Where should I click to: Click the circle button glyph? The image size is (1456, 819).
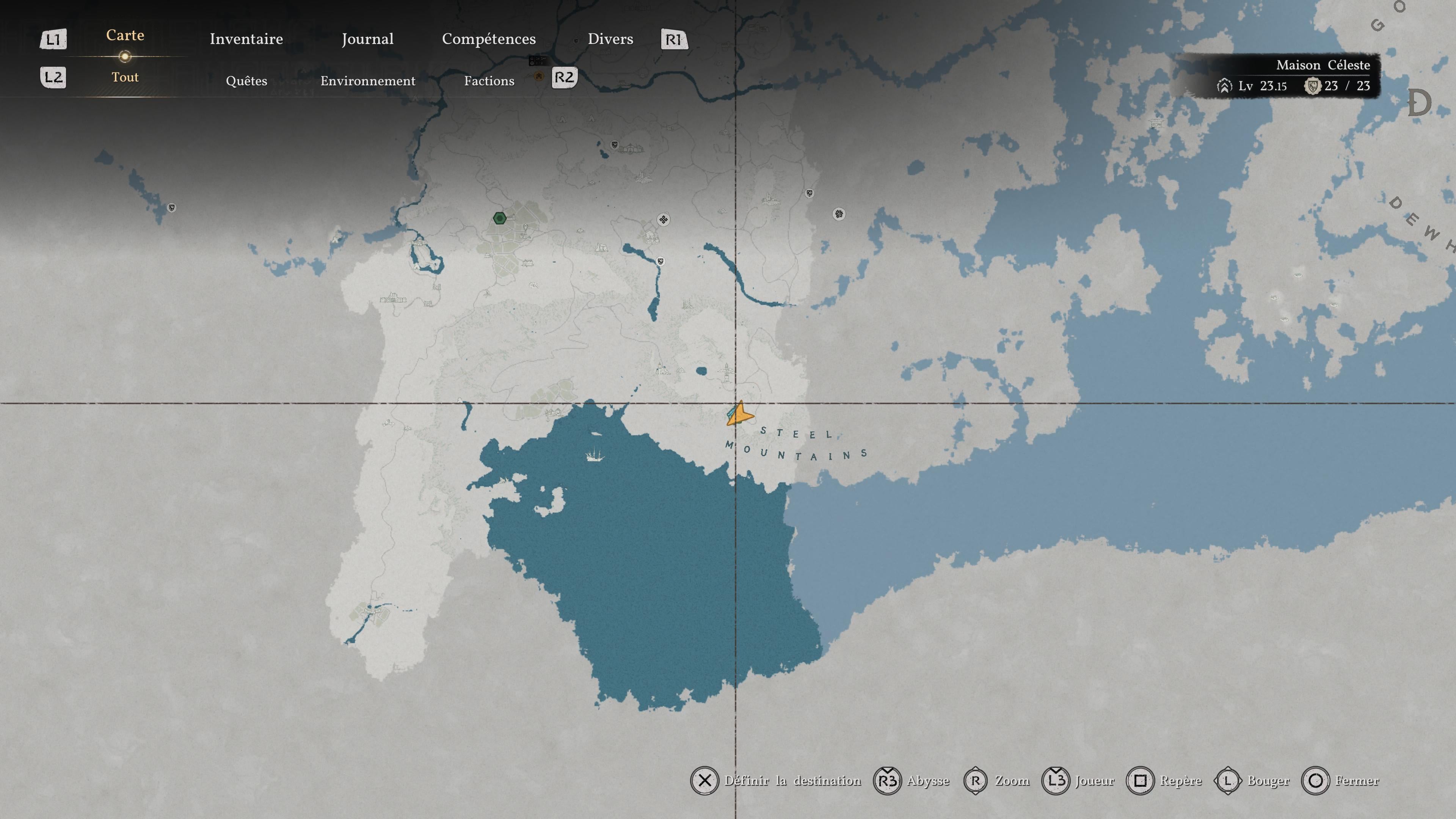(1315, 781)
